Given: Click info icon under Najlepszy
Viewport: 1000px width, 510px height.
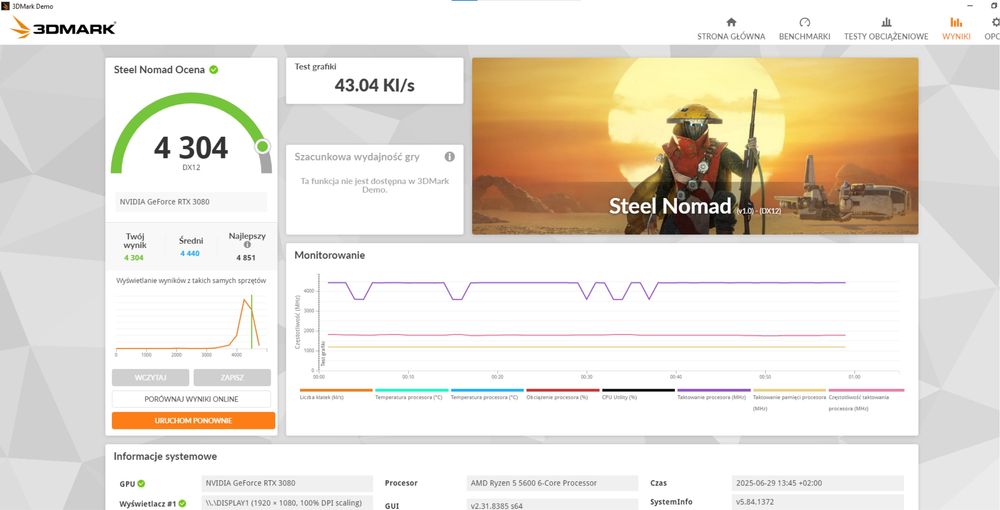Looking at the screenshot, I should pyautogui.click(x=247, y=245).
